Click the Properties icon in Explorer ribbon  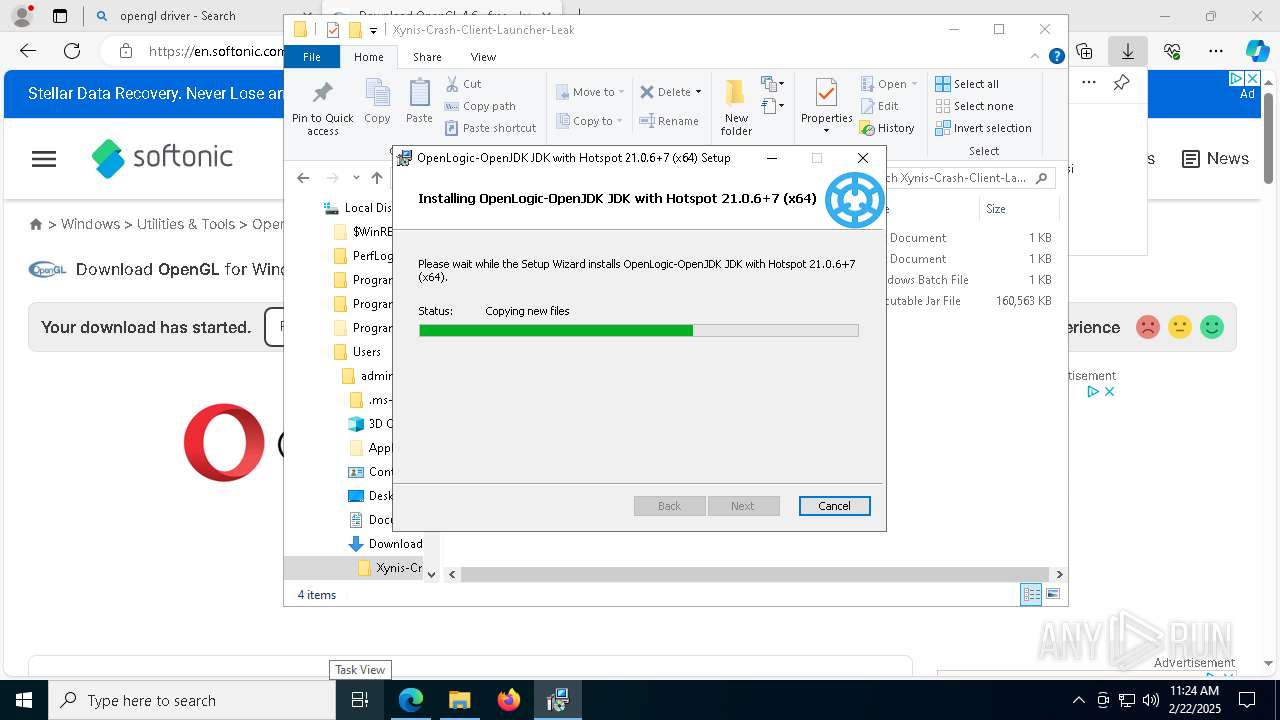(826, 94)
